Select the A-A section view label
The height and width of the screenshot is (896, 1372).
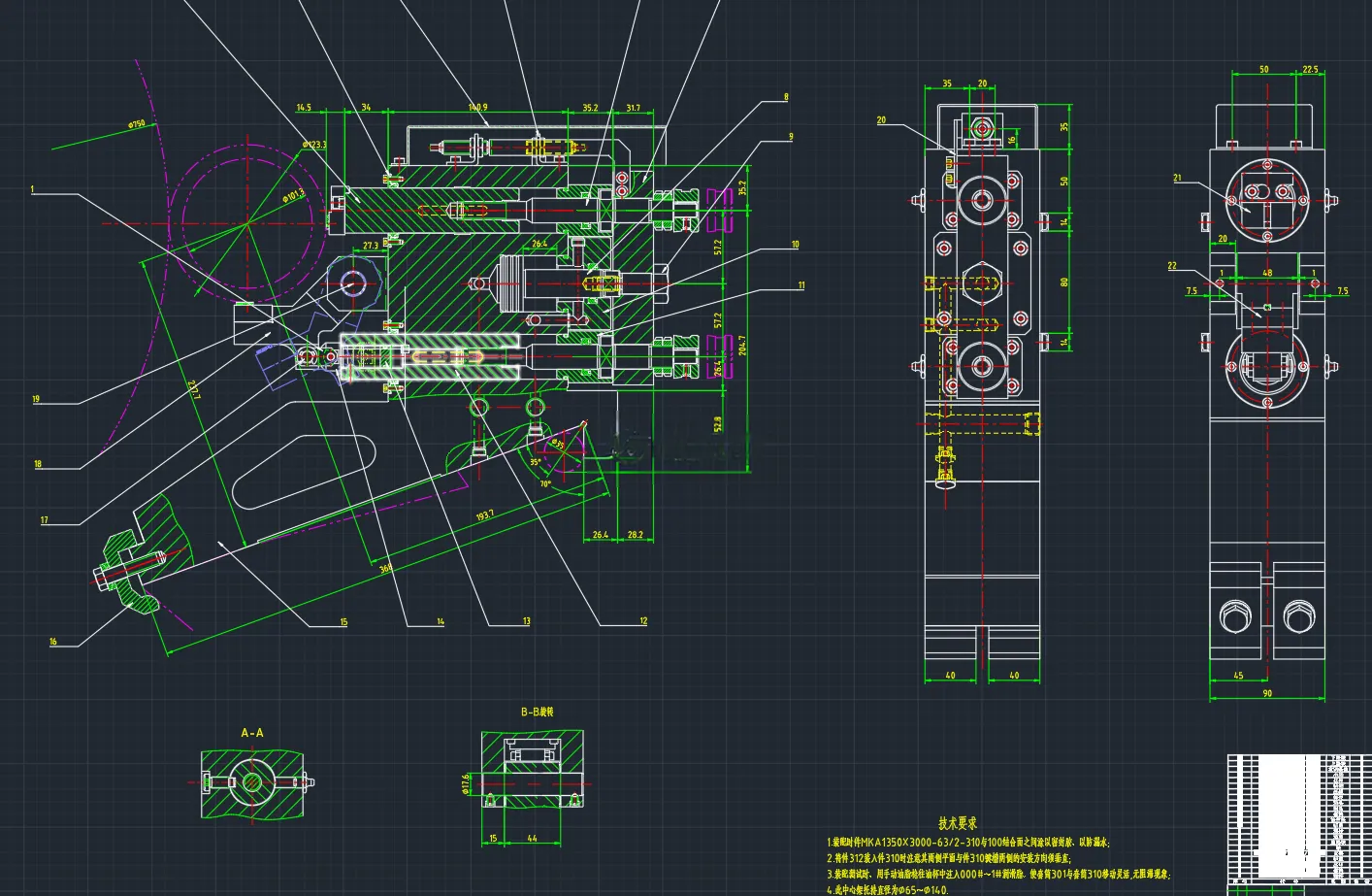click(252, 733)
